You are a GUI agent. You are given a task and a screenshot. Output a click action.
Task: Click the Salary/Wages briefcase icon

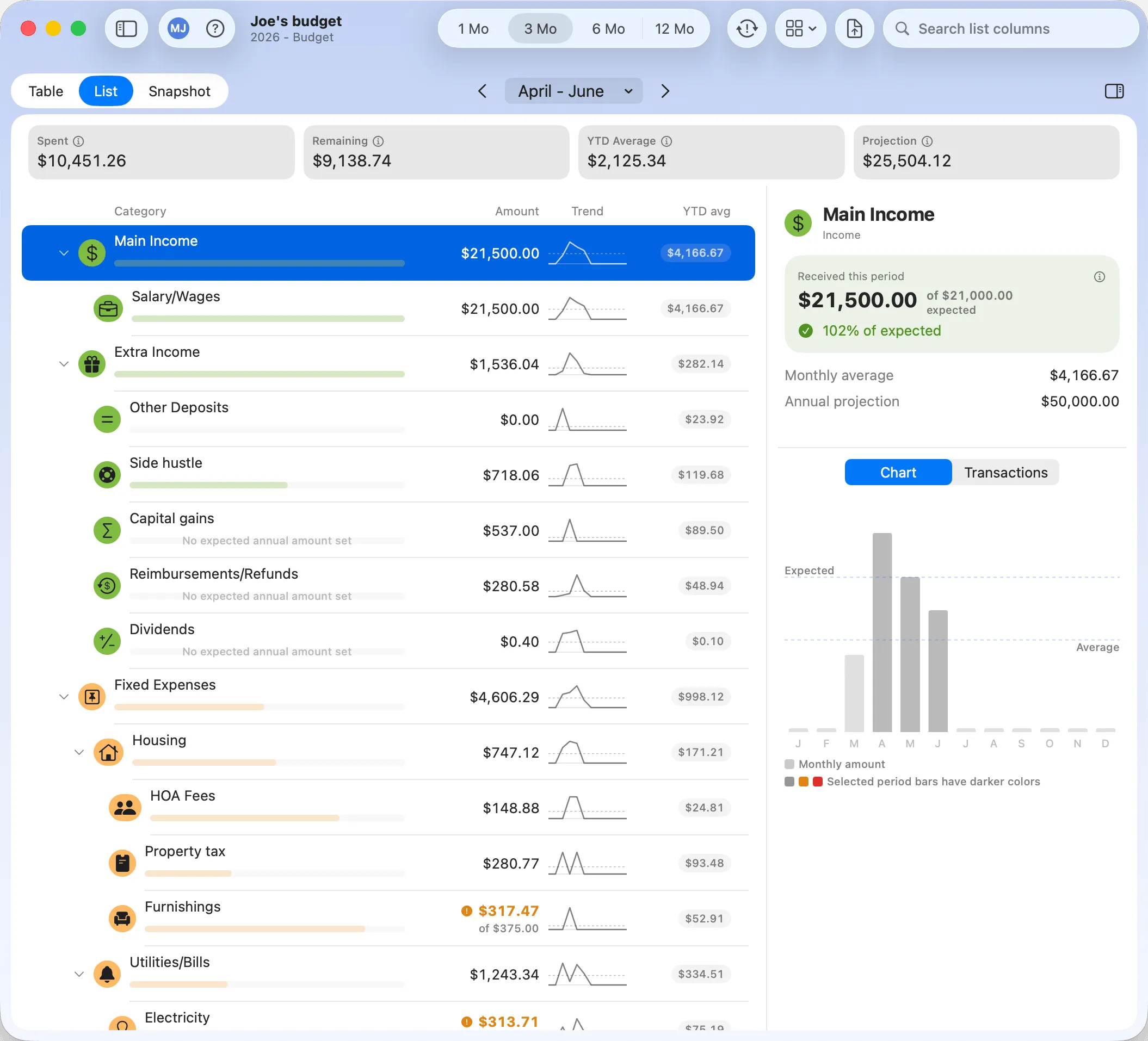(x=108, y=308)
